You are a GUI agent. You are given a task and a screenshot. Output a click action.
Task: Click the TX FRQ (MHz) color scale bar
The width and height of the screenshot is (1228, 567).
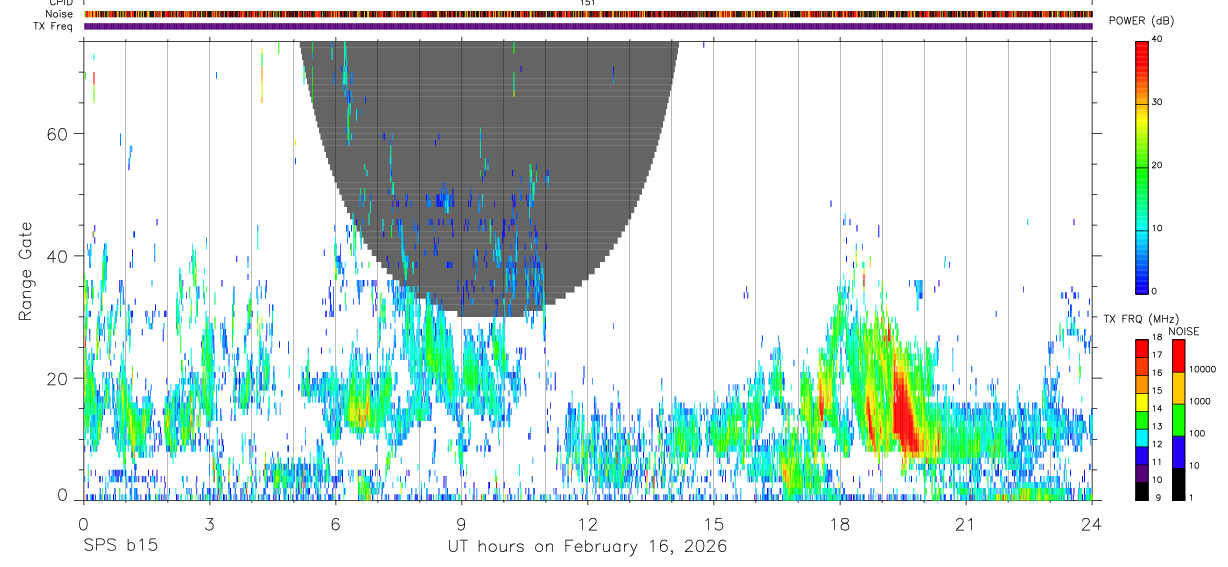(x=1142, y=420)
